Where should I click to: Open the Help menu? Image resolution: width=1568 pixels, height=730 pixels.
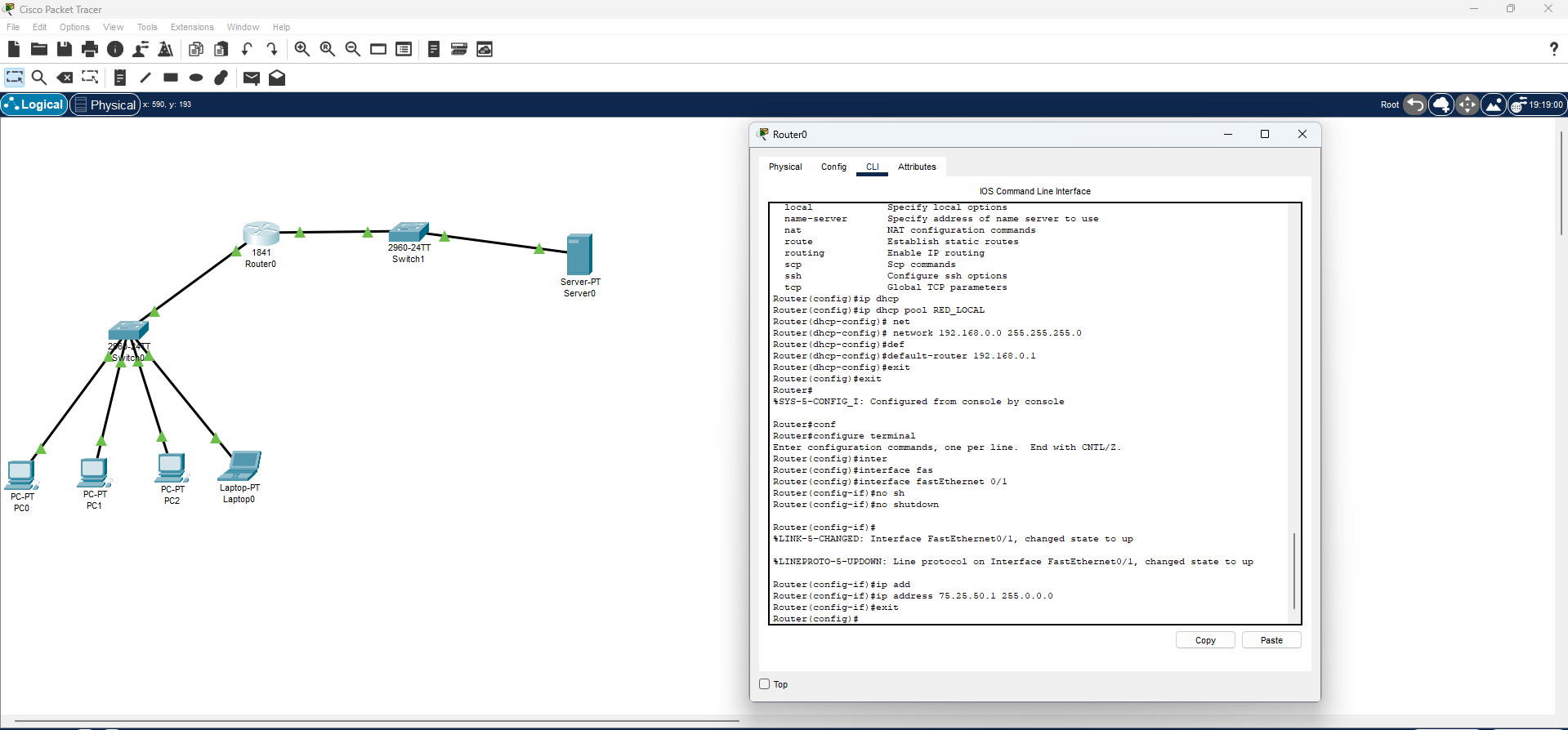pos(281,27)
